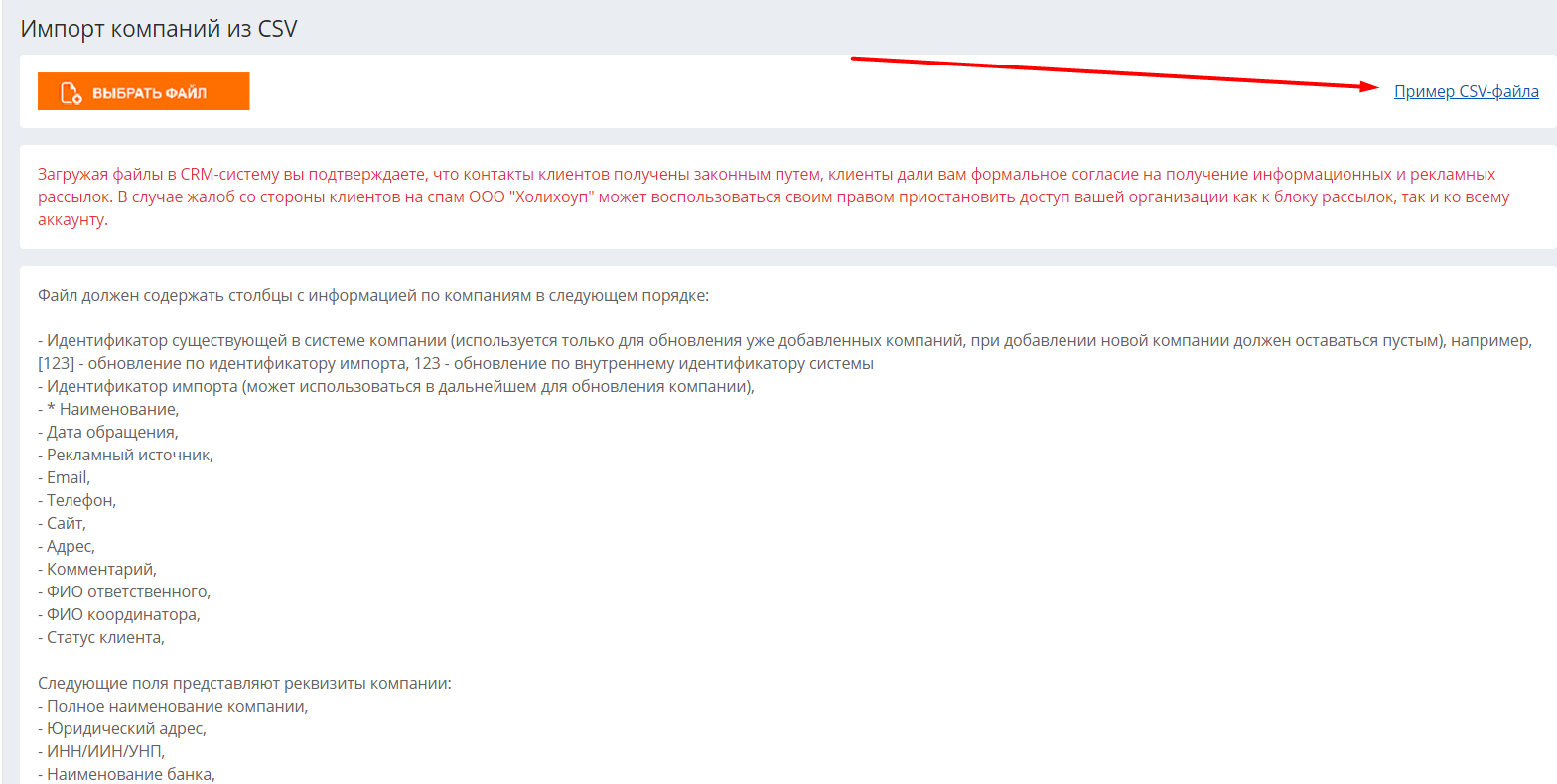Click the Импорт компаний из CSV heading
Viewport: 1557px width, 784px height.
coord(159,28)
